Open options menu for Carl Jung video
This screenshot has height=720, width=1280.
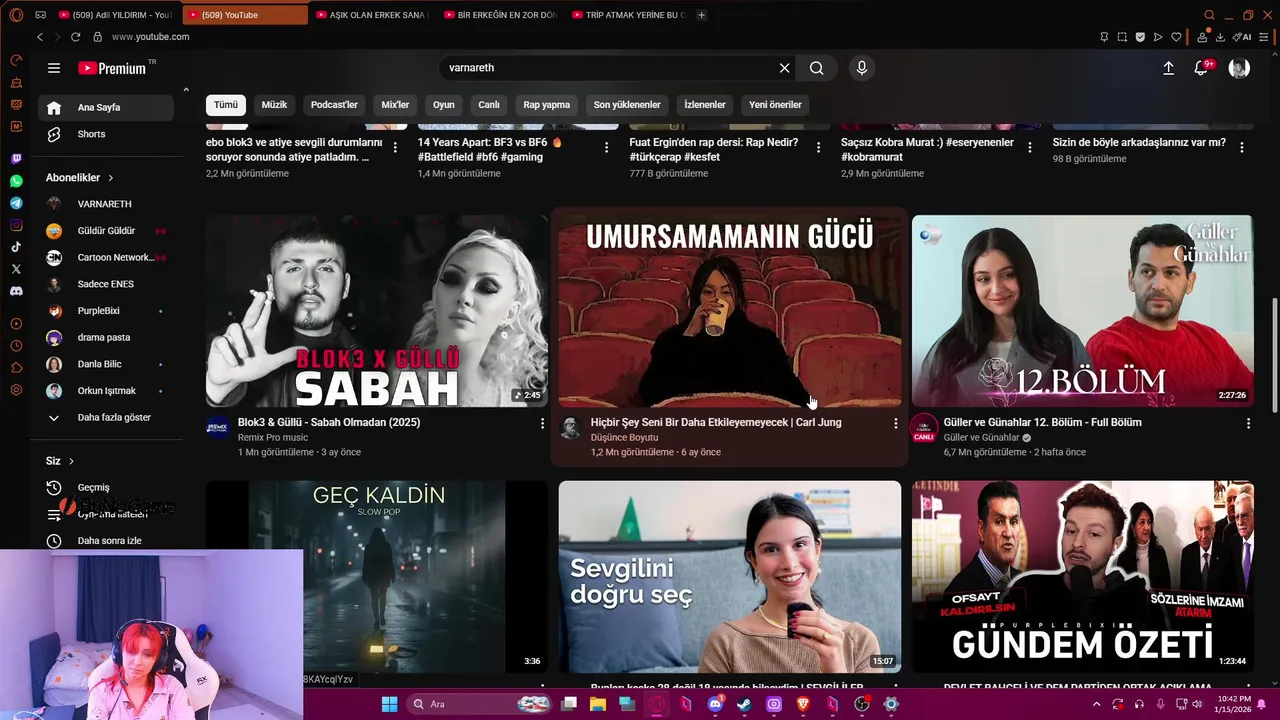coord(895,424)
